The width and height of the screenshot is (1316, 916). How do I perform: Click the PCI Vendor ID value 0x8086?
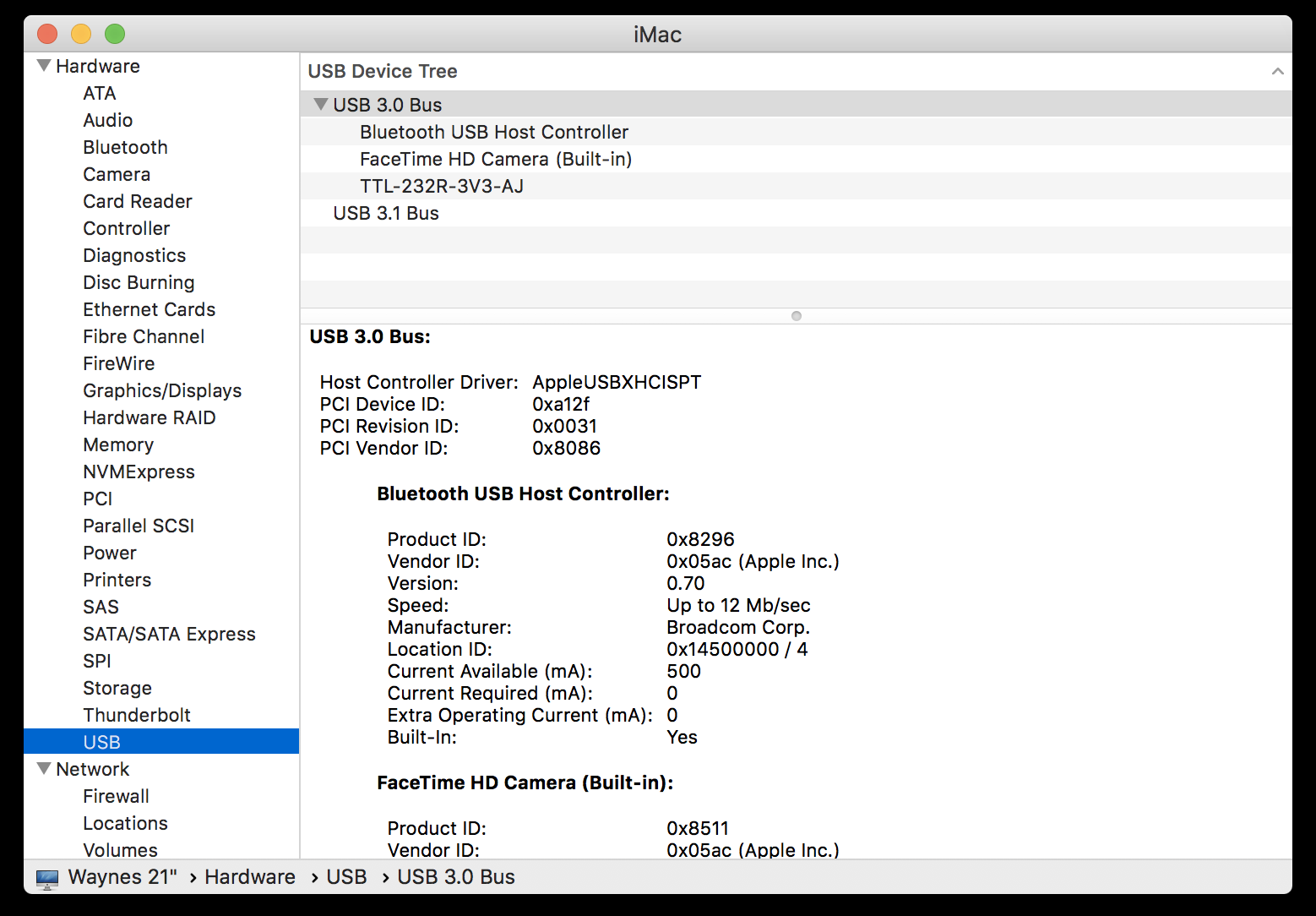pyautogui.click(x=566, y=448)
